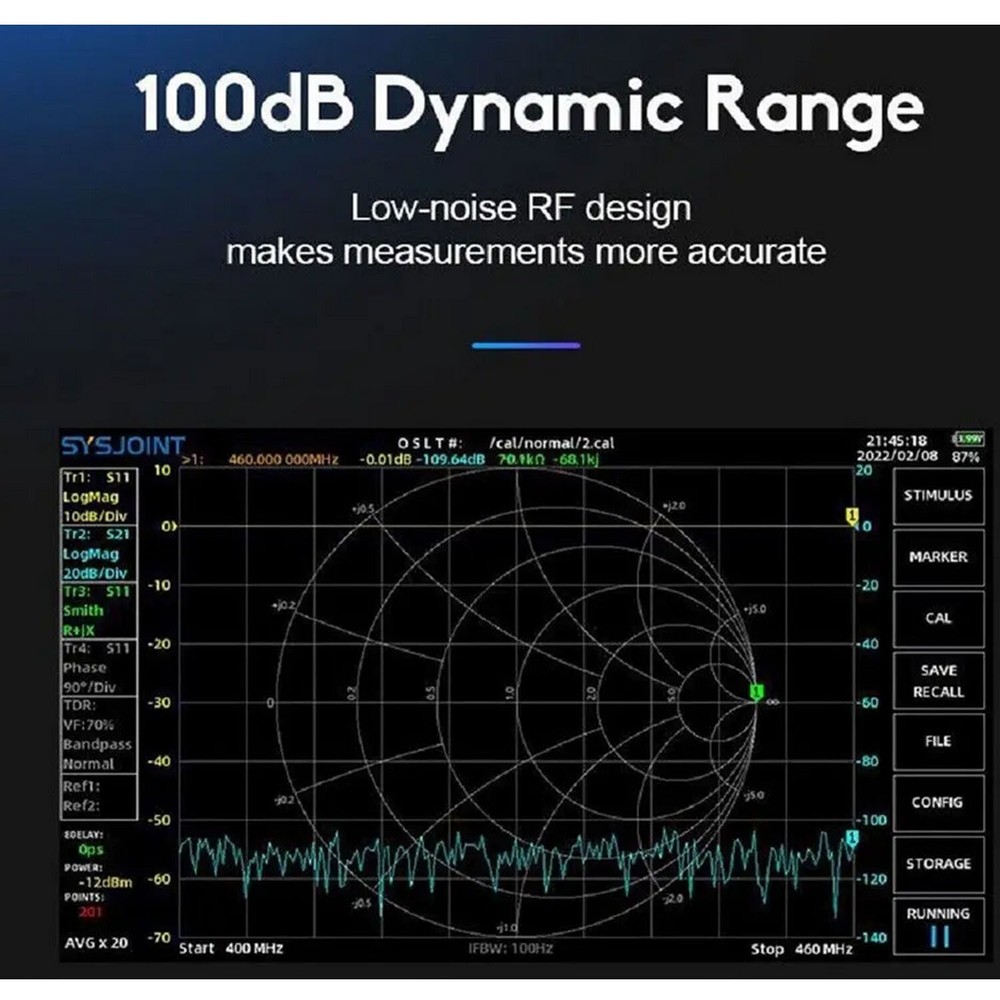1000x1000 pixels.
Task: Open the CONFIG settings
Action: [x=938, y=802]
